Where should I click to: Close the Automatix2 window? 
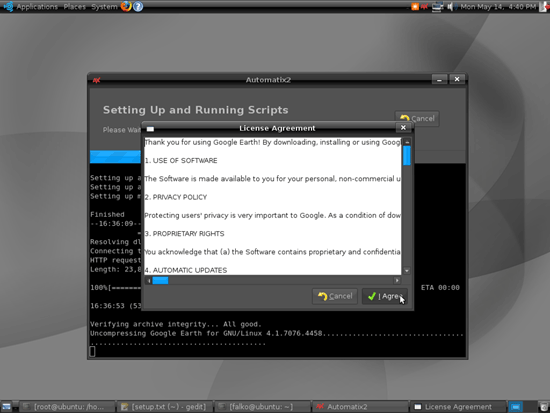[457, 79]
